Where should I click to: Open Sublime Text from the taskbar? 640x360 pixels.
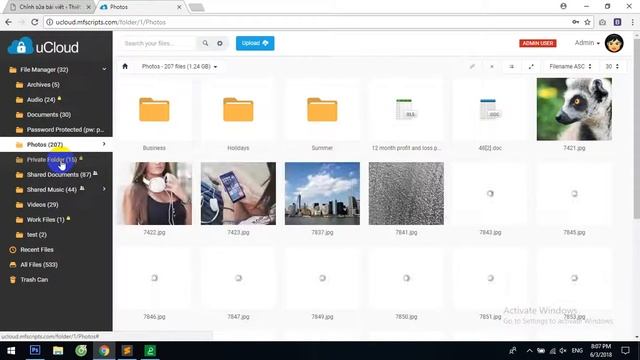click(127, 351)
